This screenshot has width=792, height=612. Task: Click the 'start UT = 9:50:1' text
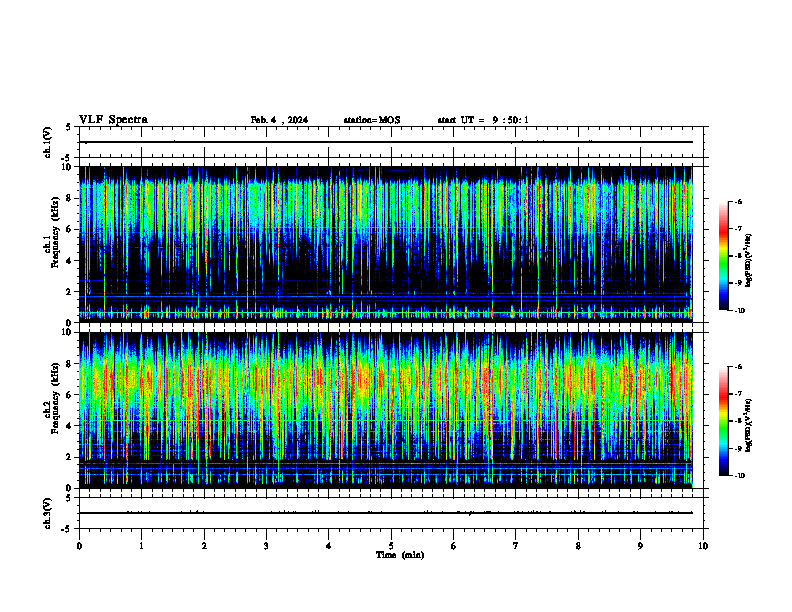[x=483, y=120]
